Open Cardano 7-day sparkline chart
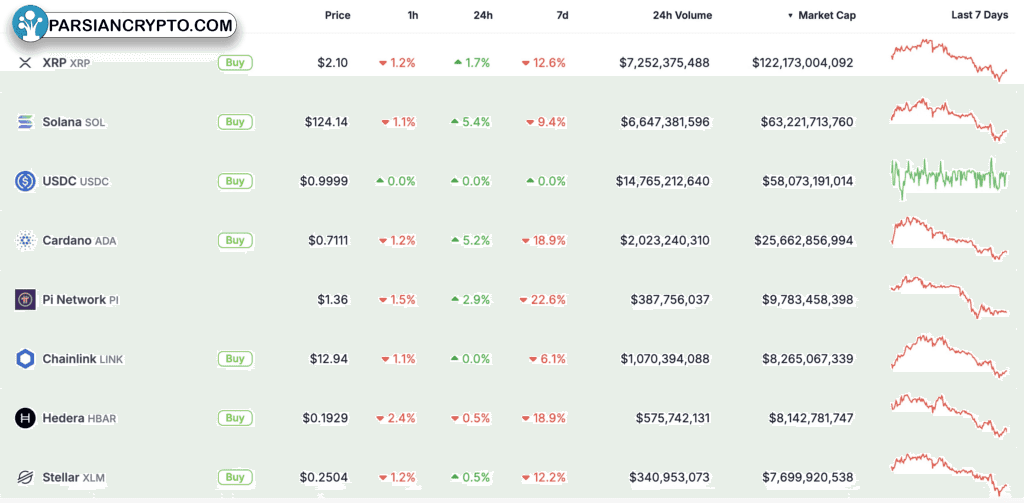The image size is (1024, 503). coord(950,238)
